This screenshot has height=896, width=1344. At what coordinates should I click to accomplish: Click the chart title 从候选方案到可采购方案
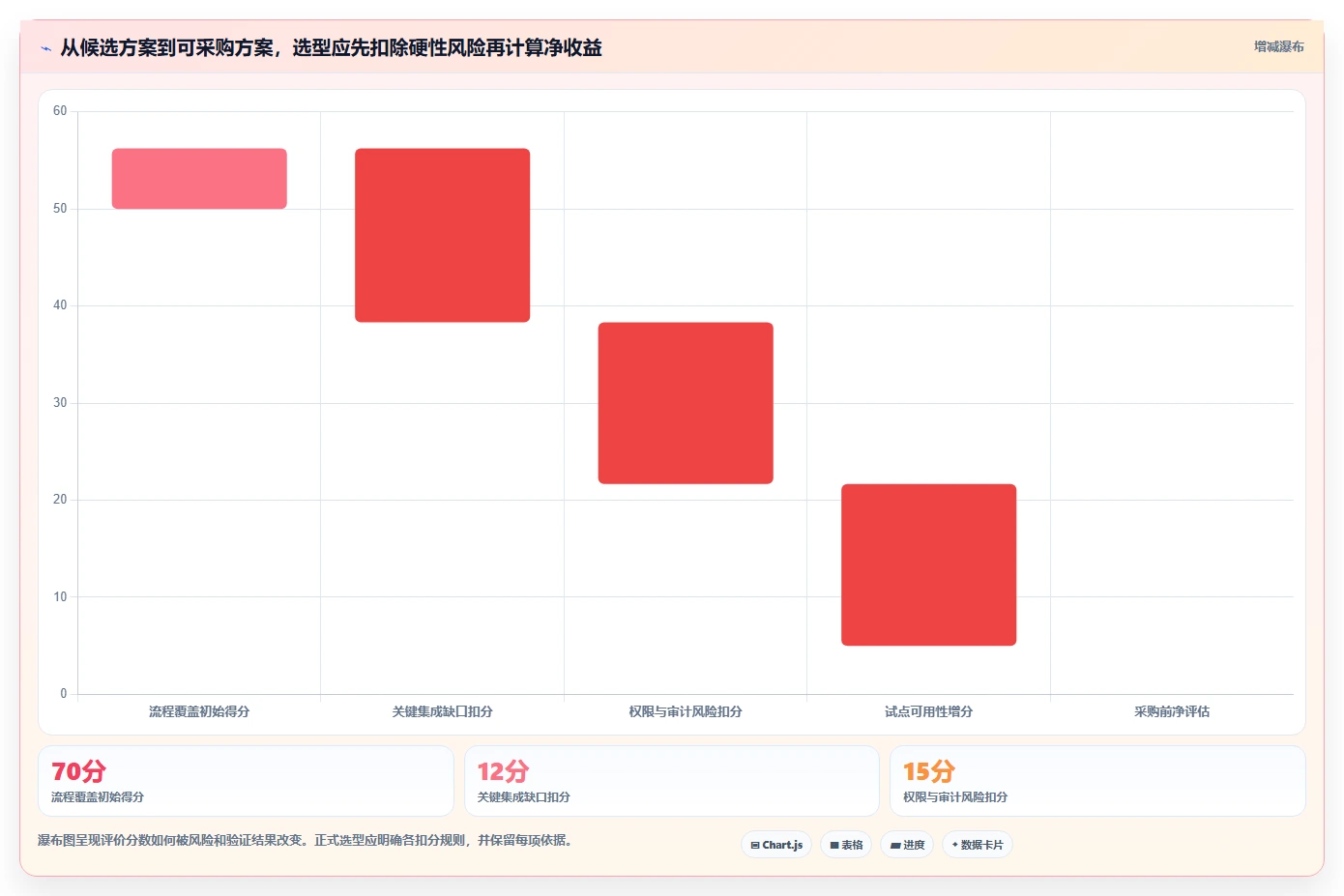(x=331, y=47)
